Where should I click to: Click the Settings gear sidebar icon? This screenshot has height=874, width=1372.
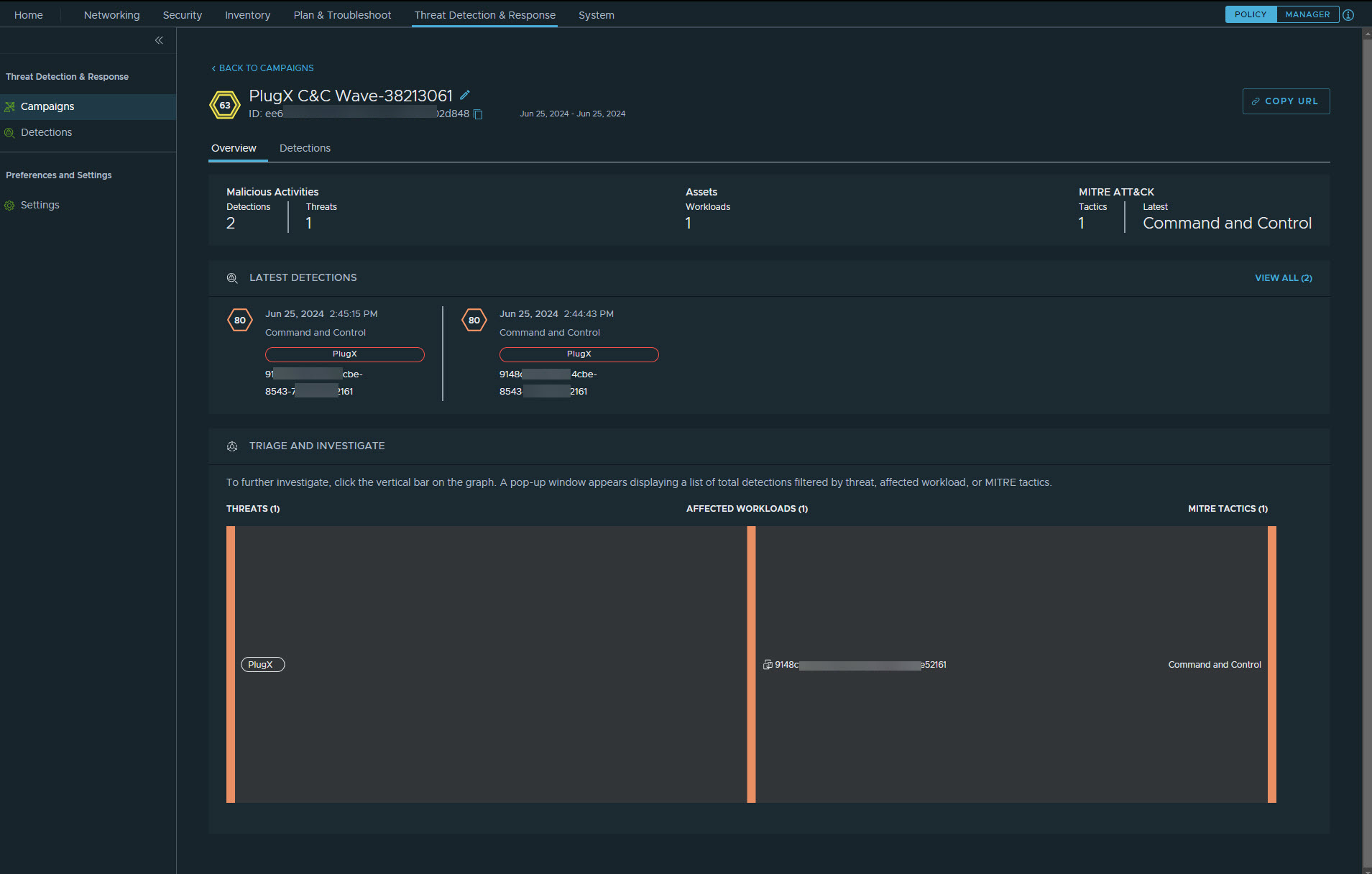coord(9,206)
